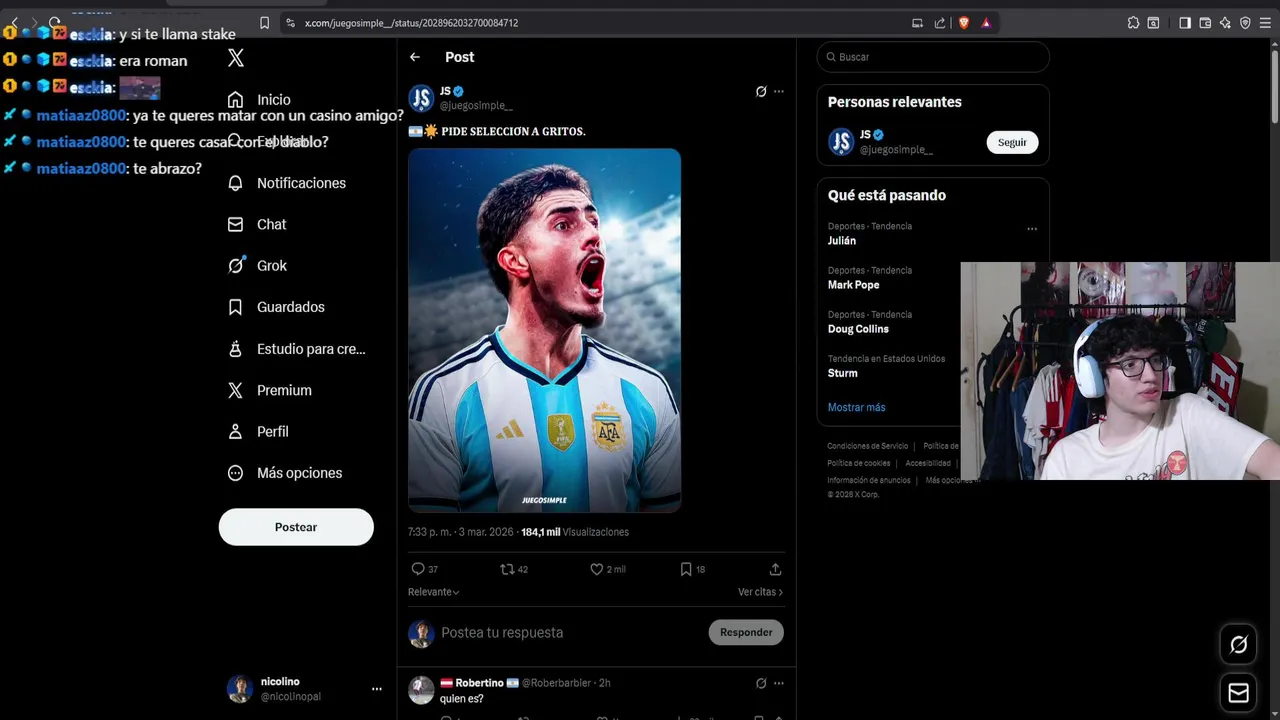
Task: Open the Leo AI sparkle icon
Action: pyautogui.click(x=1225, y=23)
